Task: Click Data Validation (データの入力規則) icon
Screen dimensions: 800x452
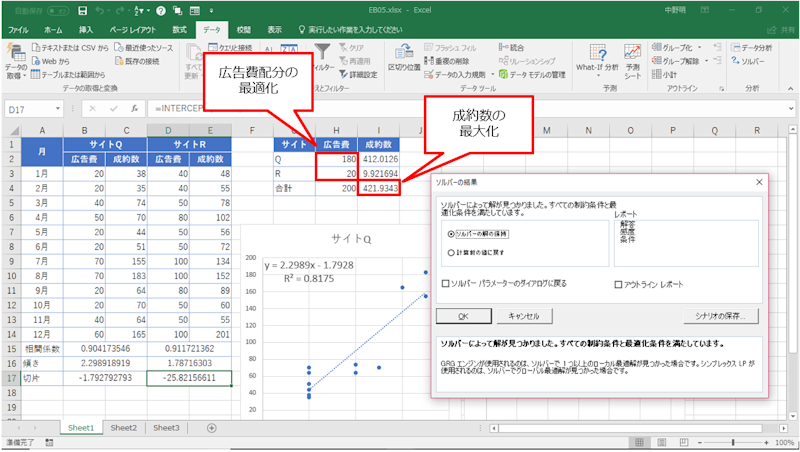Action: [429, 74]
